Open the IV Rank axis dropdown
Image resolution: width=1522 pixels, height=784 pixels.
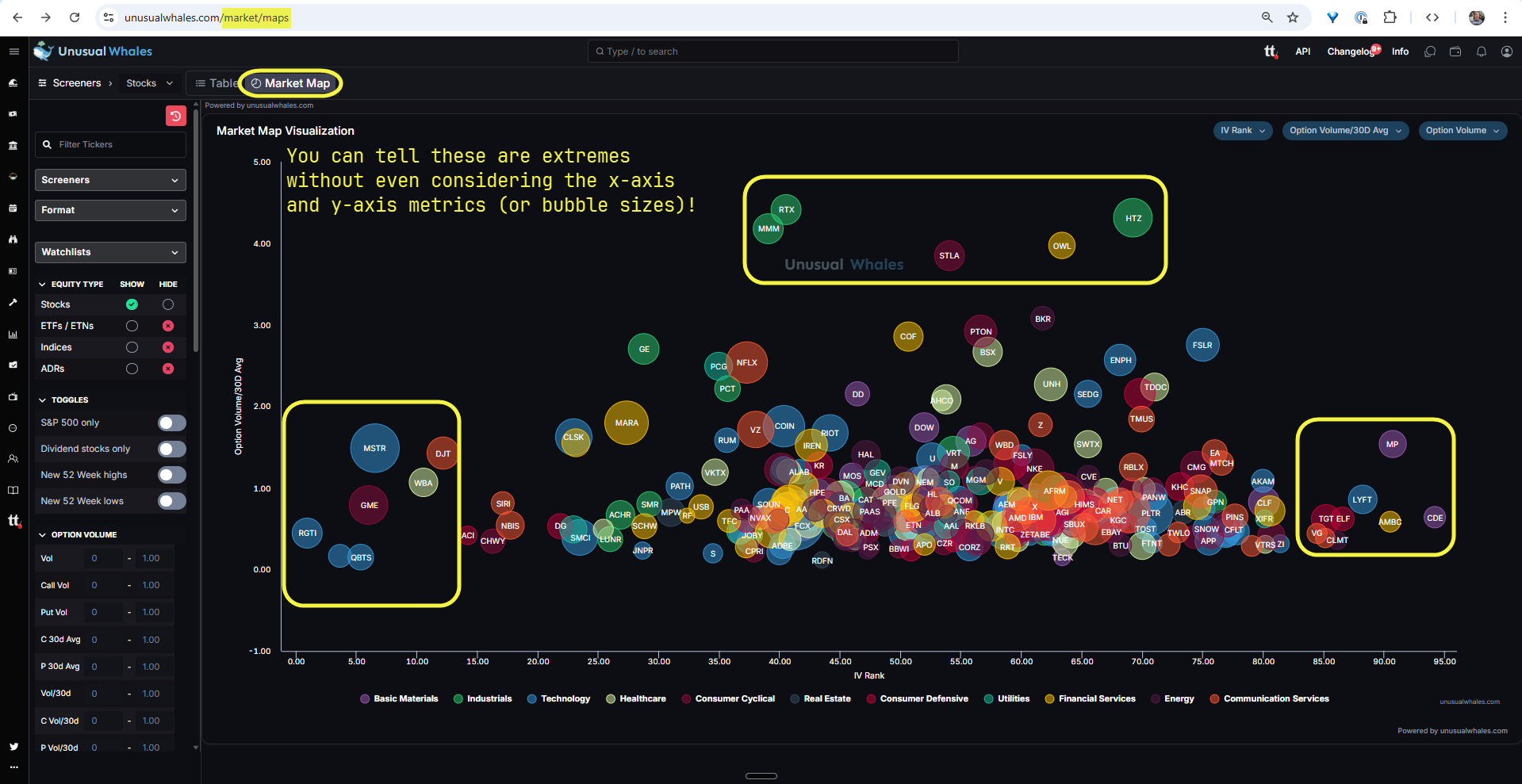(x=1242, y=131)
